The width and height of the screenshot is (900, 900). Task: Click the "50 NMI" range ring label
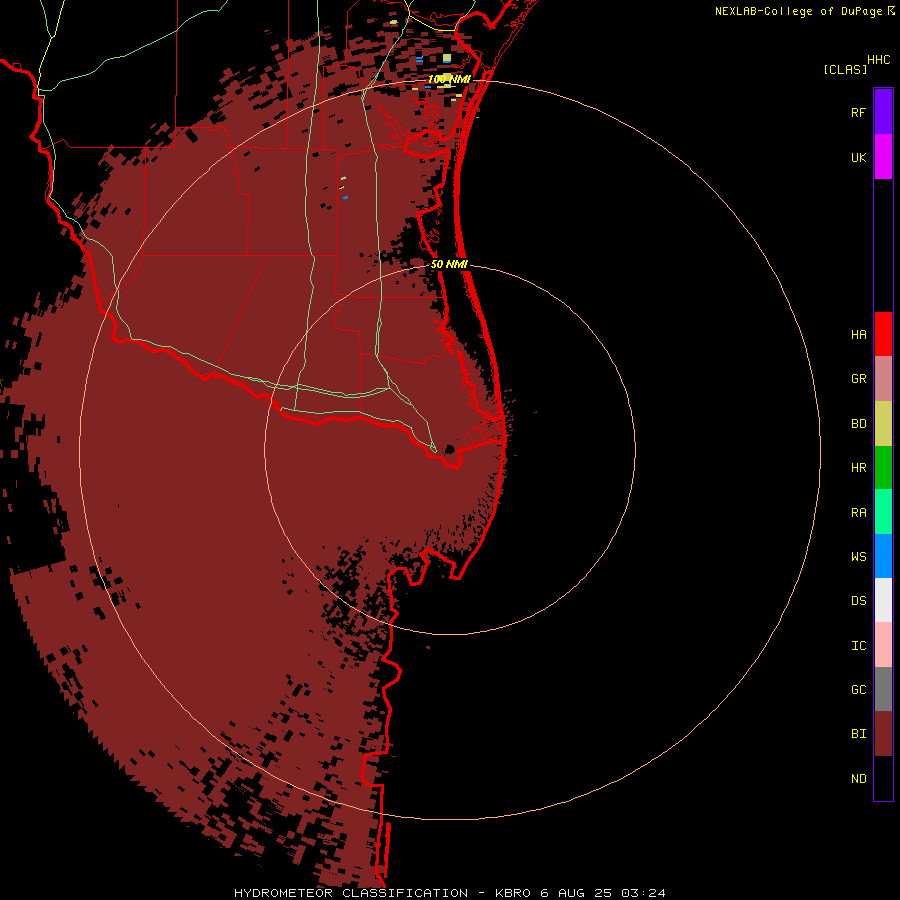pos(449,264)
